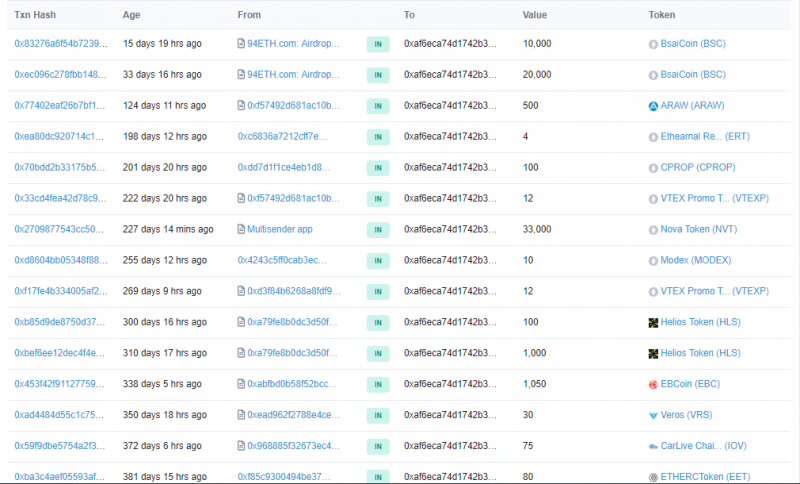
Task: Click the CPROP token icon
Action: coord(653,168)
